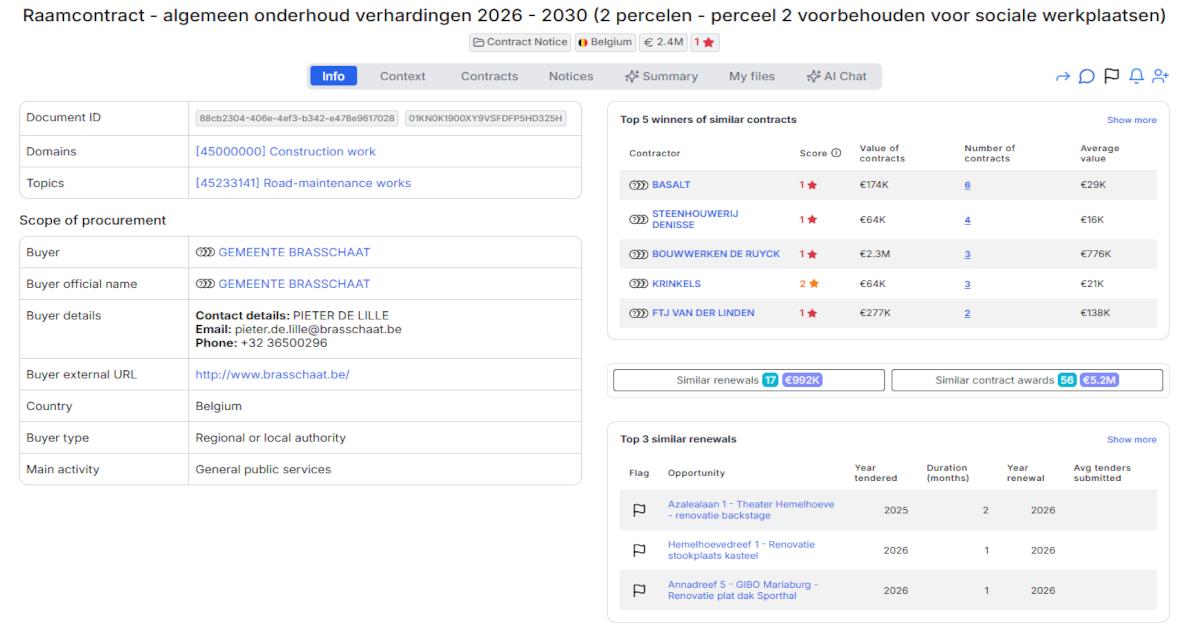Toggle flag for Hemelhoevedreef 1 renewal
The image size is (1200, 628).
[639, 550]
